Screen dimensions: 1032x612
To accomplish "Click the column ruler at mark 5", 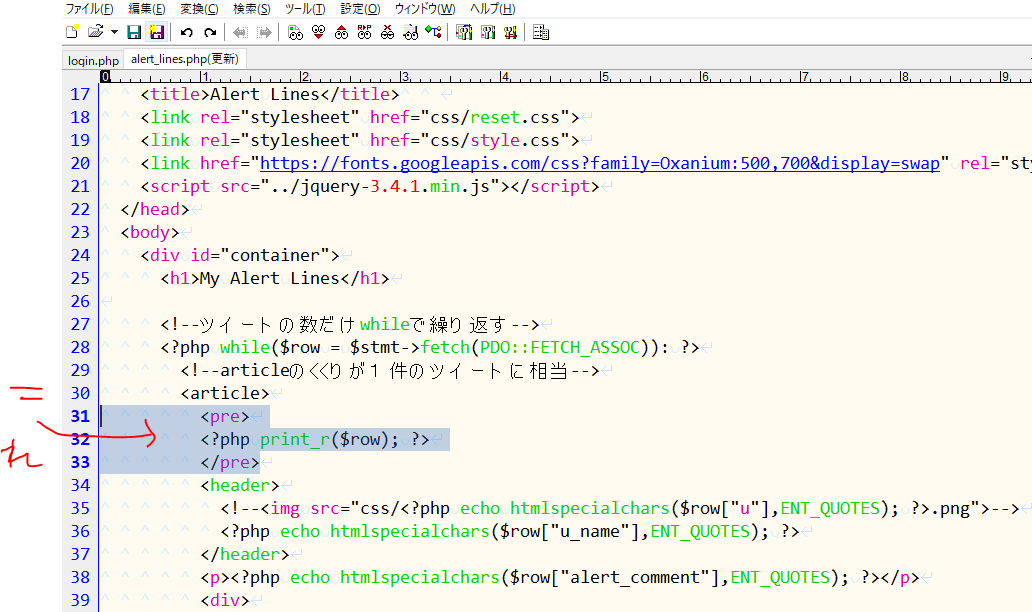I will (604, 76).
